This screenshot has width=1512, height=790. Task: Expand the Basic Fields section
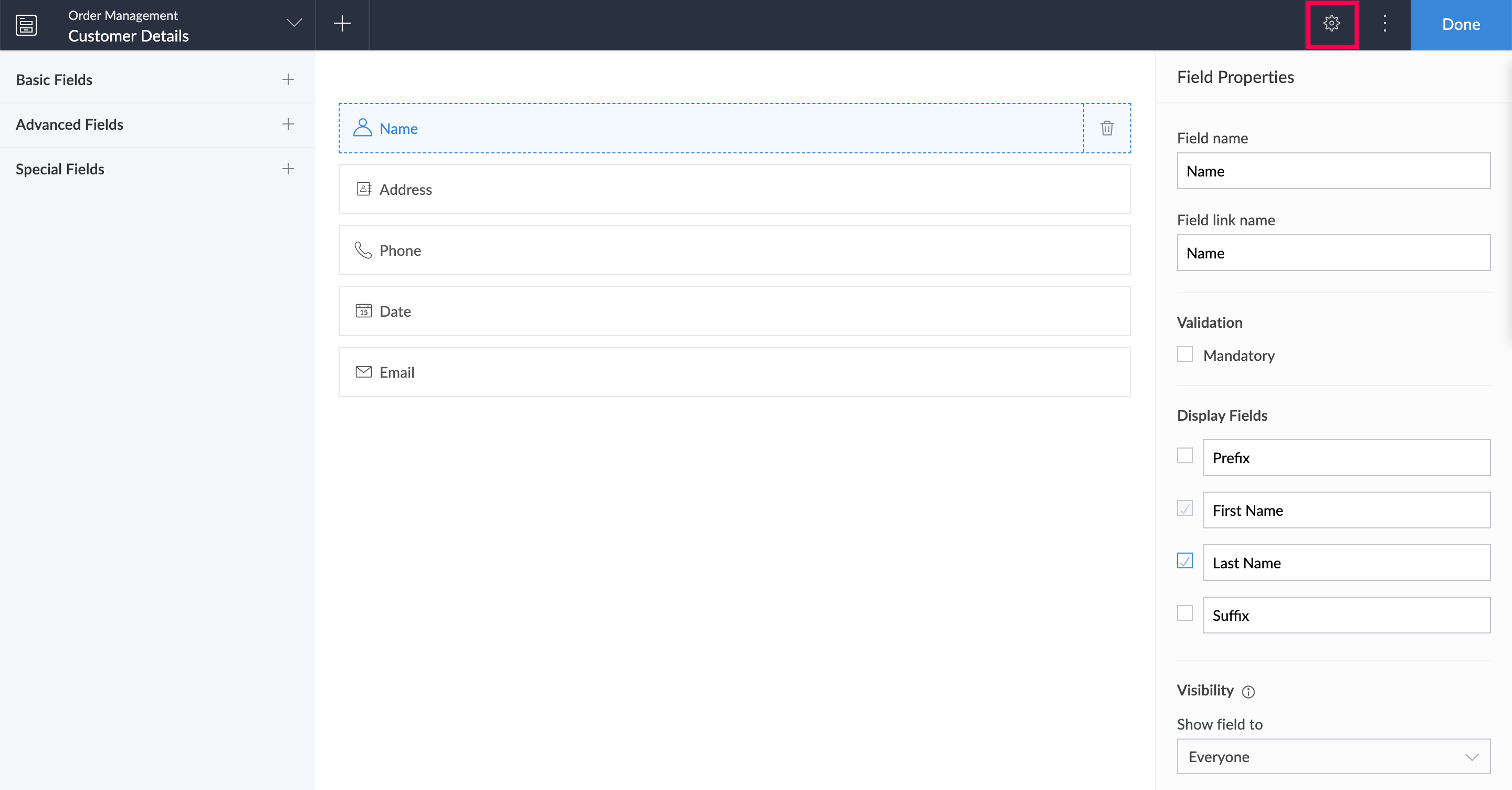(288, 79)
